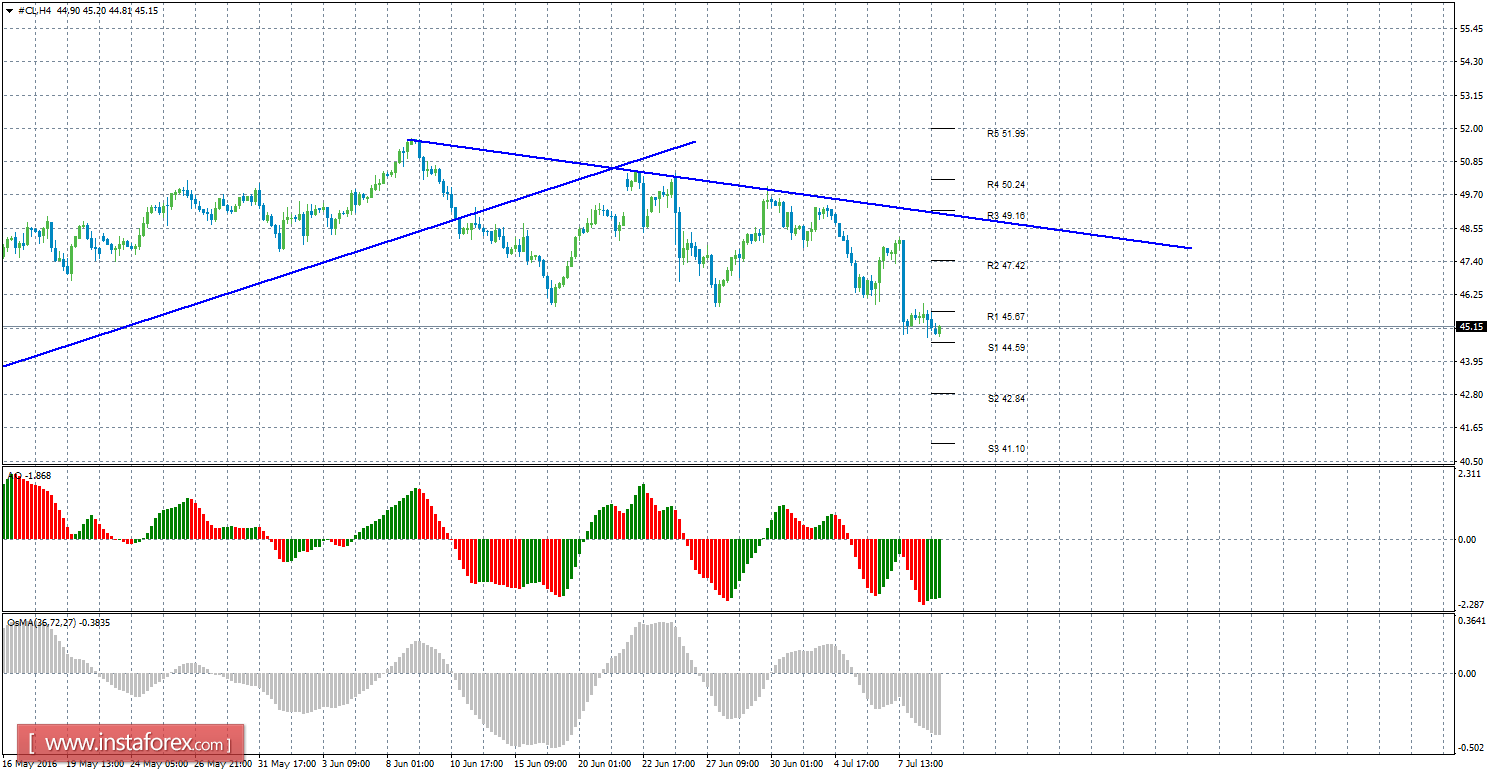The height and width of the screenshot is (775, 1494).
Task: Click the current price tag 45.15
Action: 1471,326
